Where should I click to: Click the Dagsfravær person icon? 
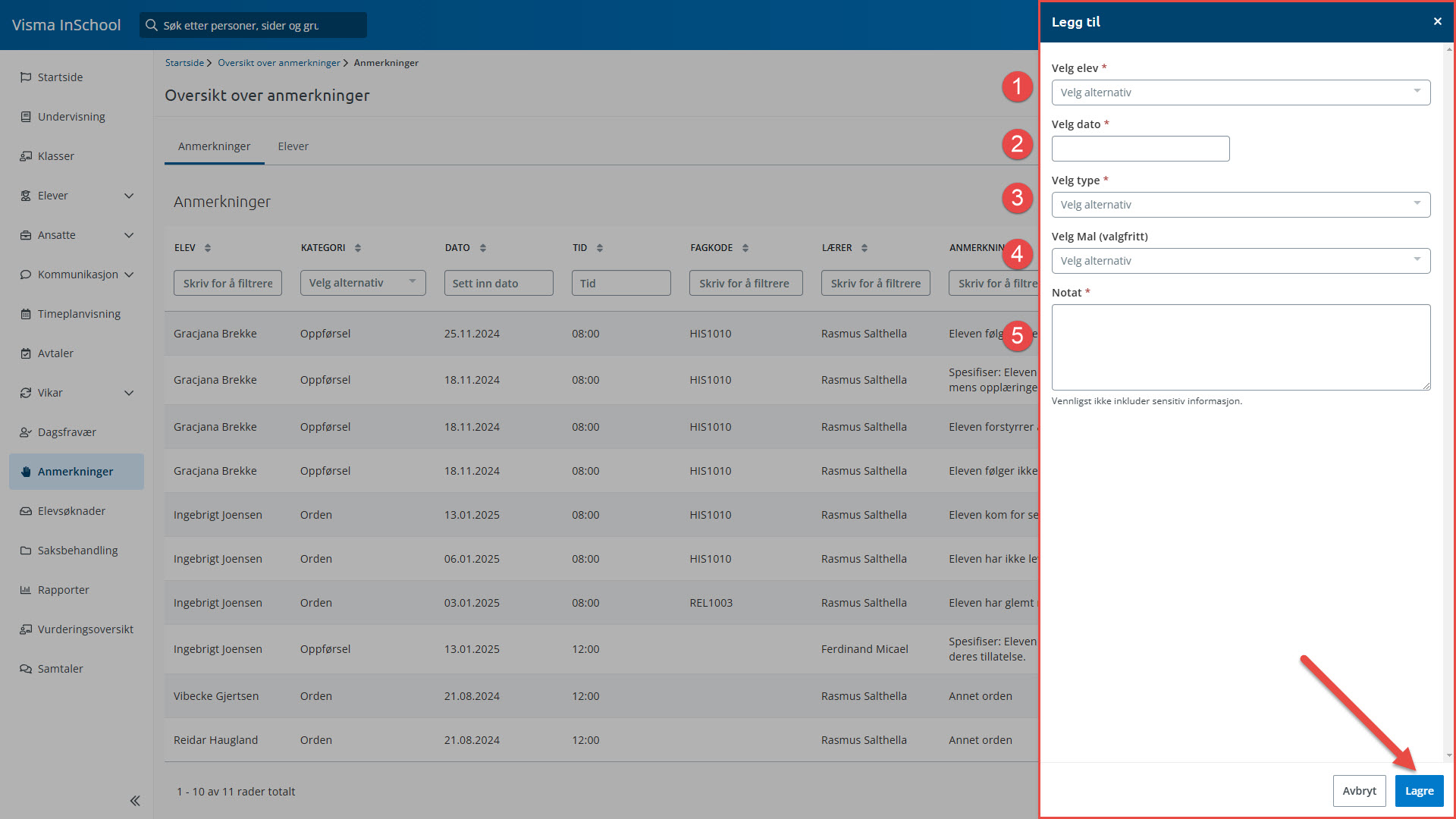point(26,432)
